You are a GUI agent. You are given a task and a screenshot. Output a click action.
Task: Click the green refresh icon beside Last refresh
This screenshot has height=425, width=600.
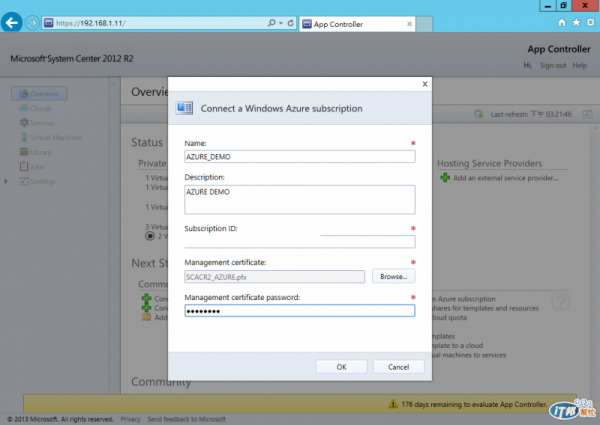[x=478, y=114]
